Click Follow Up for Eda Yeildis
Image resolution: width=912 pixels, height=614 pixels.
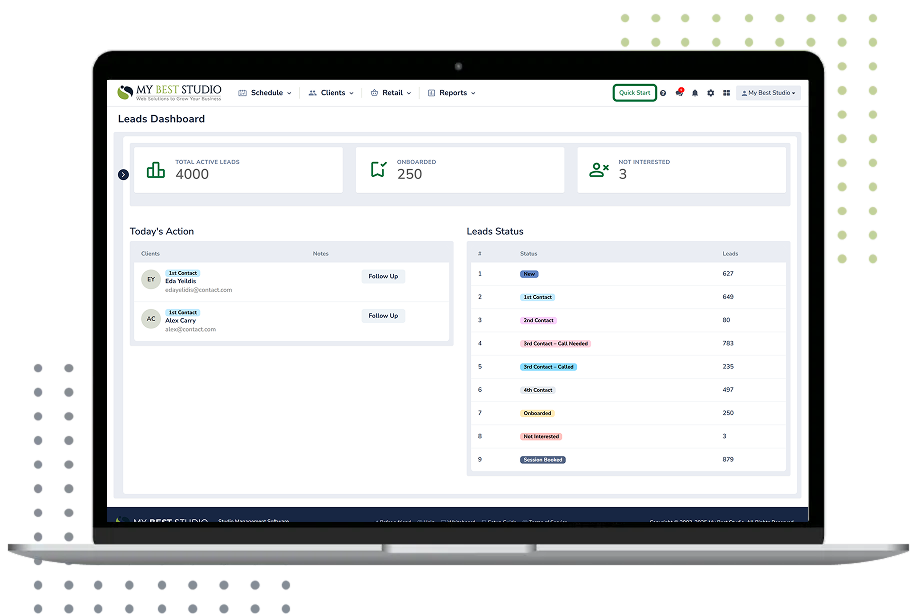pyautogui.click(x=383, y=277)
